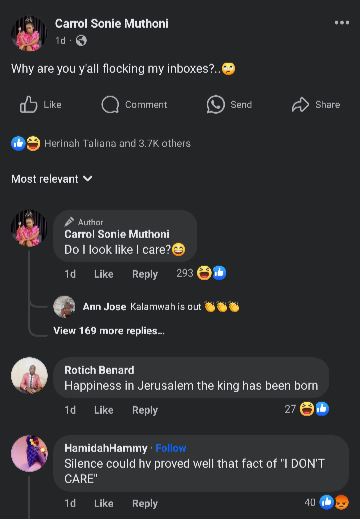Tap the WhatsApp Send icon
360x519 pixels.
[216, 105]
